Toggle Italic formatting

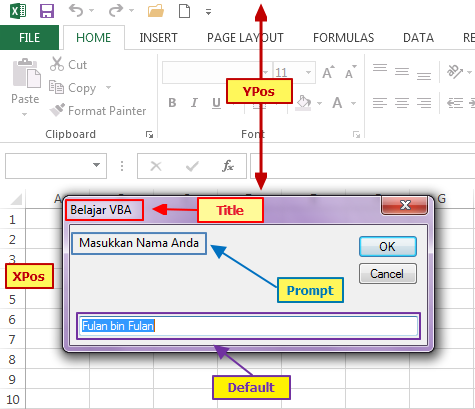click(194, 103)
